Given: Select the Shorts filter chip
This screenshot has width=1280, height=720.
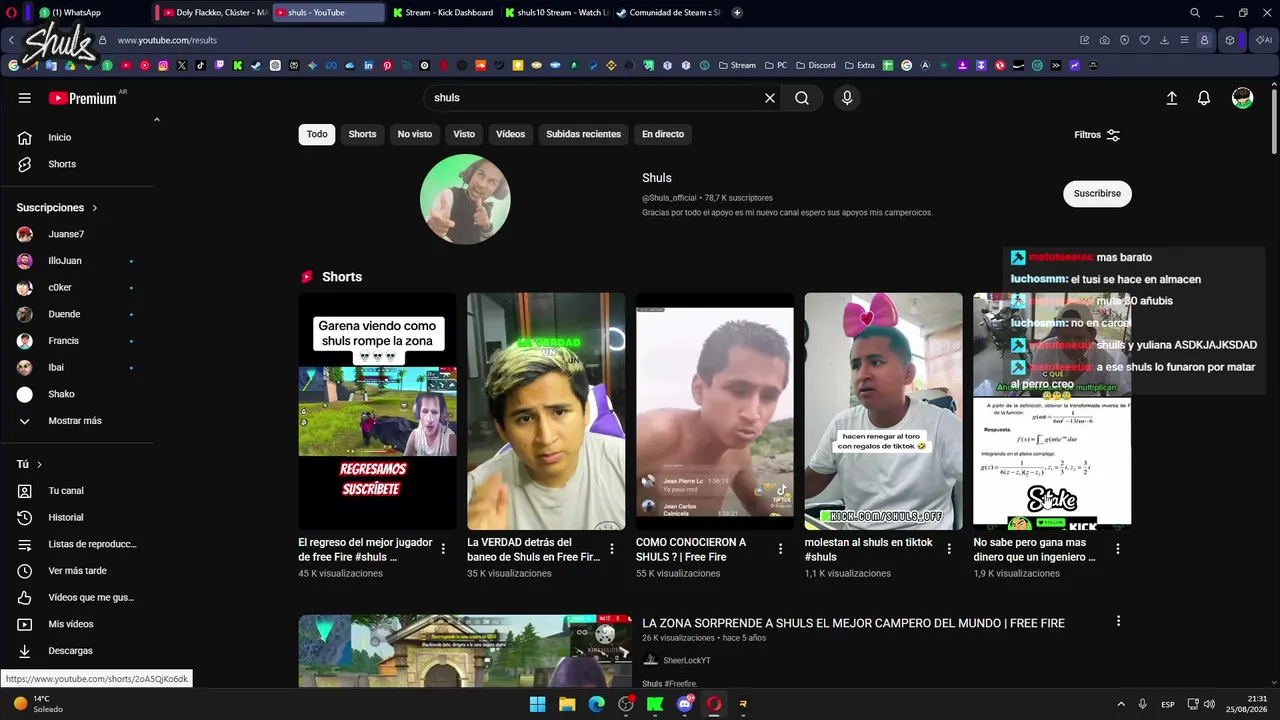Looking at the screenshot, I should pos(362,134).
